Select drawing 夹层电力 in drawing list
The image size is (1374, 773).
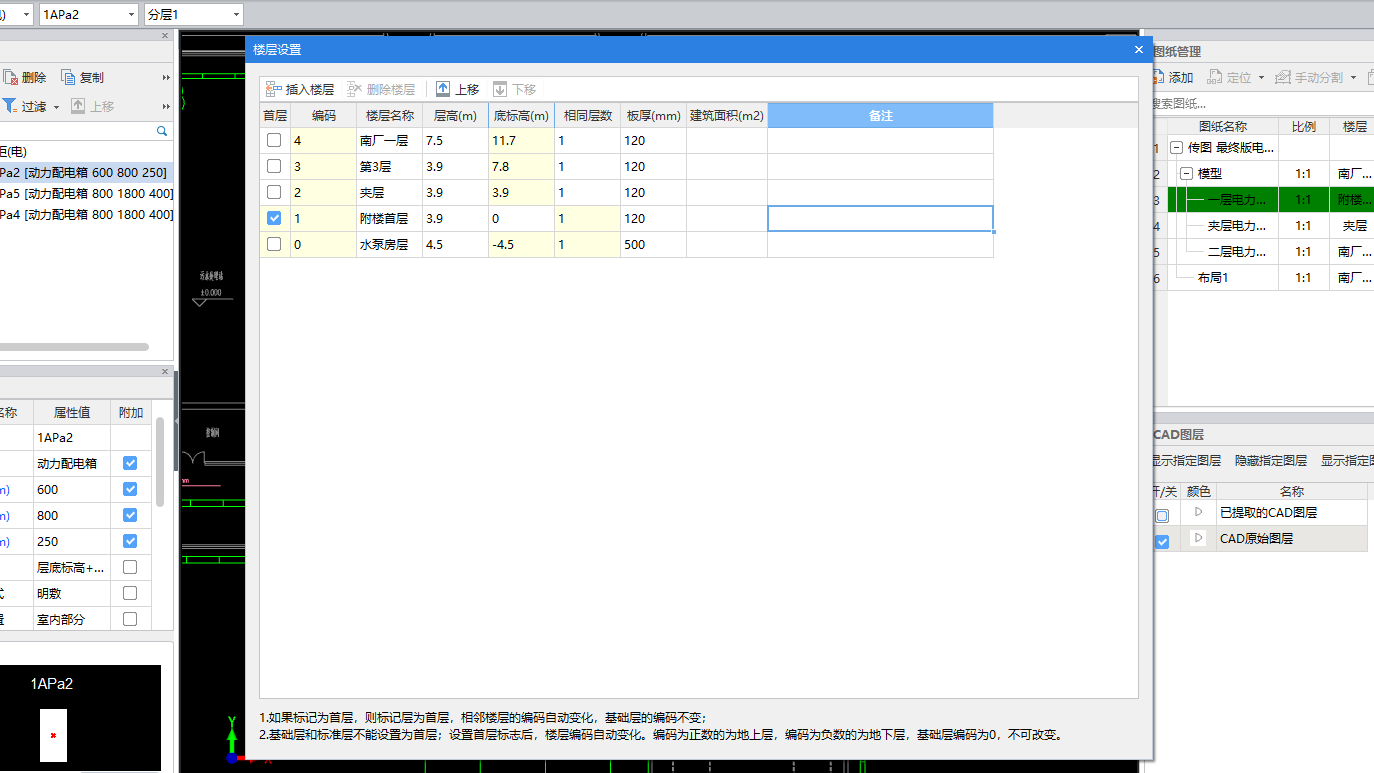click(1237, 226)
